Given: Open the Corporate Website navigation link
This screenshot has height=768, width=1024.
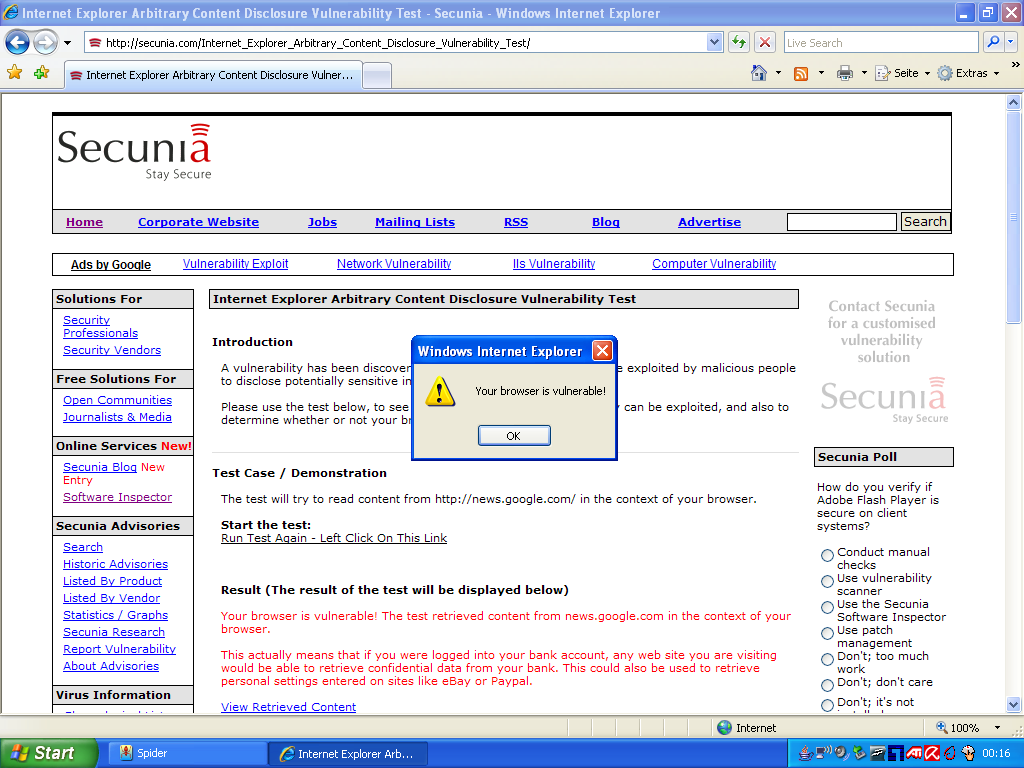Looking at the screenshot, I should pyautogui.click(x=199, y=222).
